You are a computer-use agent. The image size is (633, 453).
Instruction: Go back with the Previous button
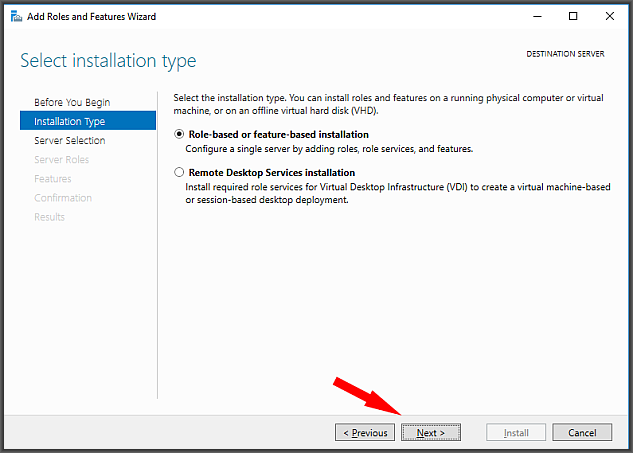(365, 432)
